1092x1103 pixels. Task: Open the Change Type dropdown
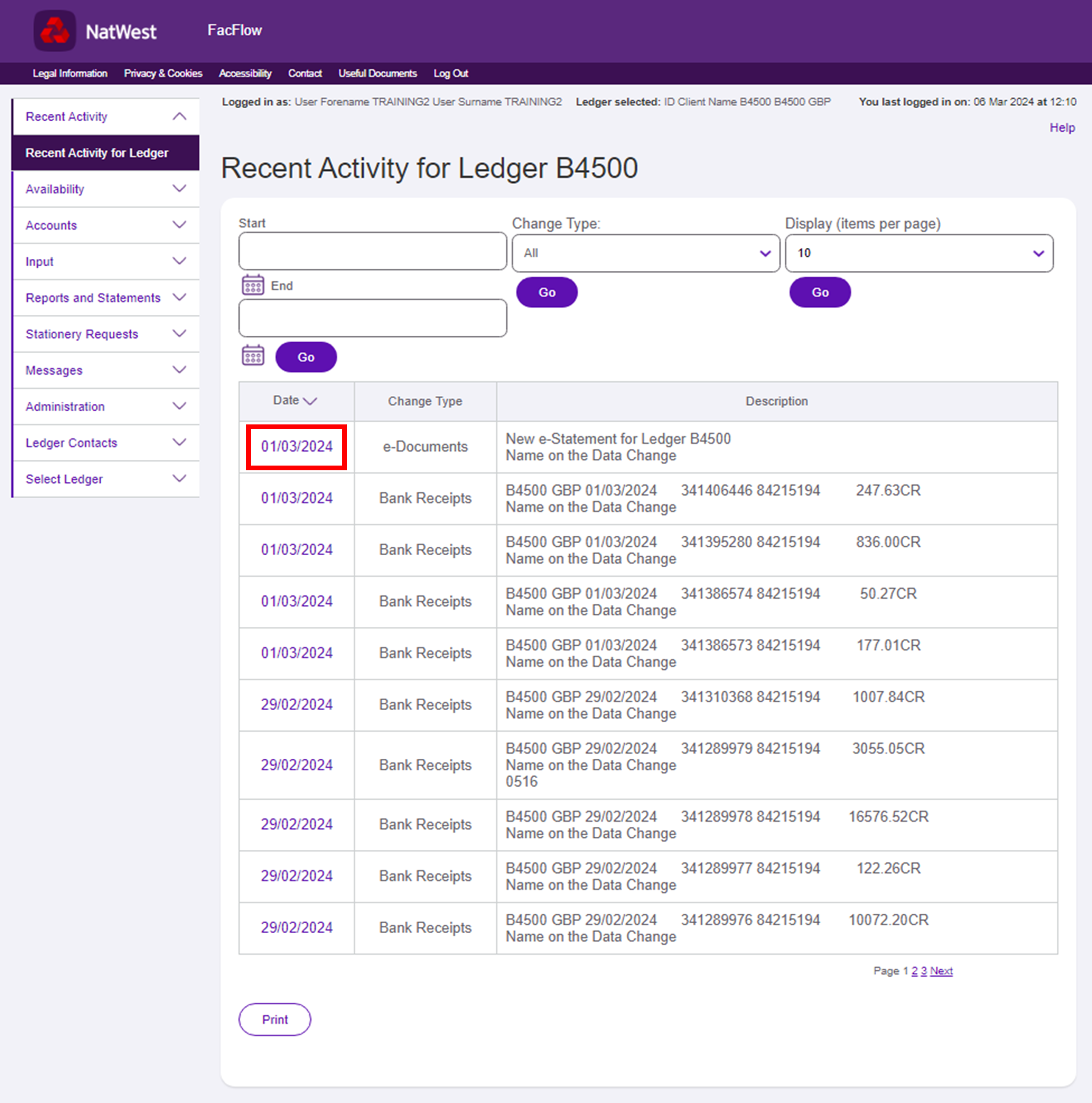(645, 253)
